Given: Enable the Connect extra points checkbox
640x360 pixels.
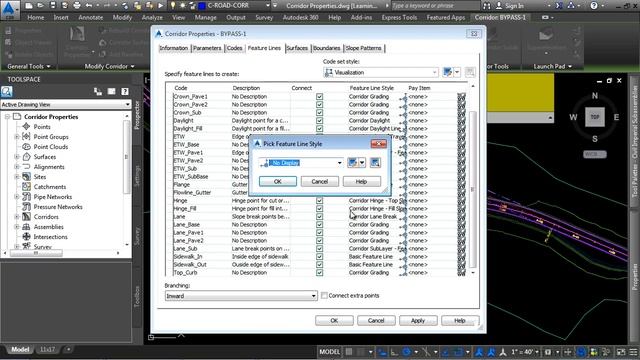Looking at the screenshot, I should point(324,296).
